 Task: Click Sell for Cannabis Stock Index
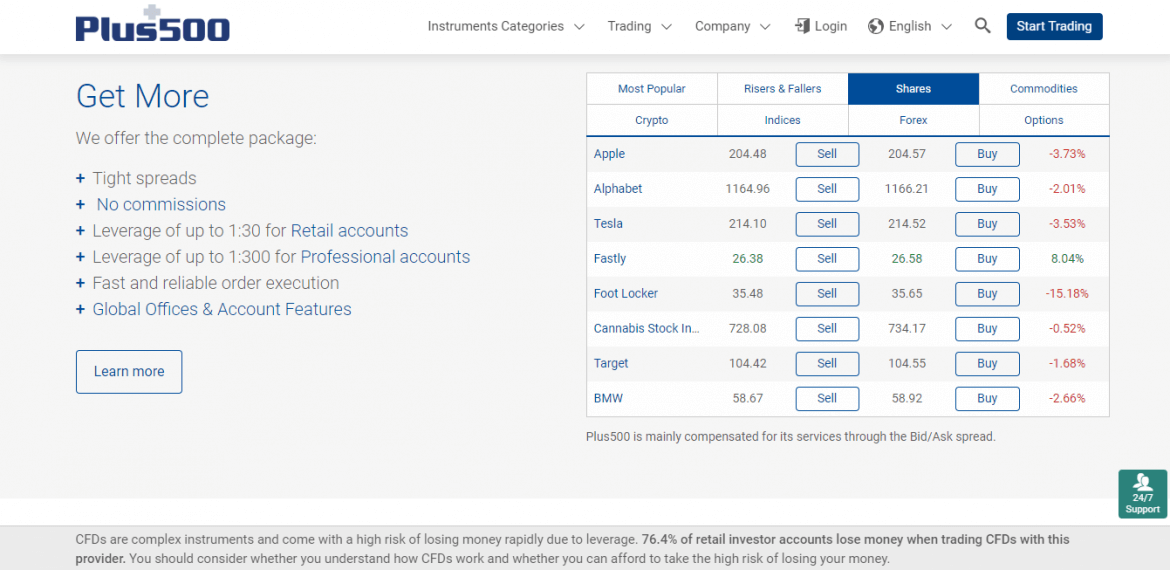827,328
